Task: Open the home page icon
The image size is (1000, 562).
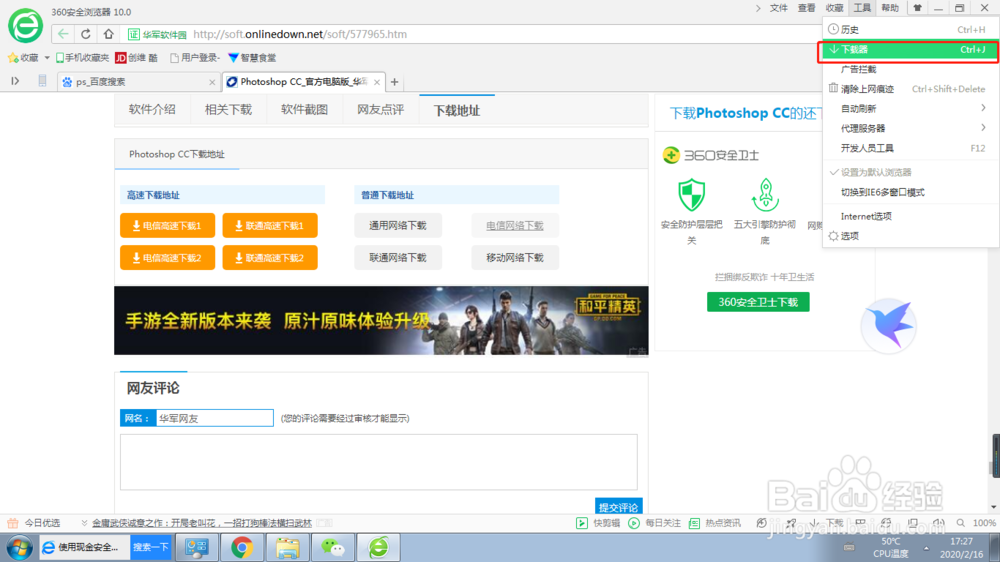Action: coord(108,34)
